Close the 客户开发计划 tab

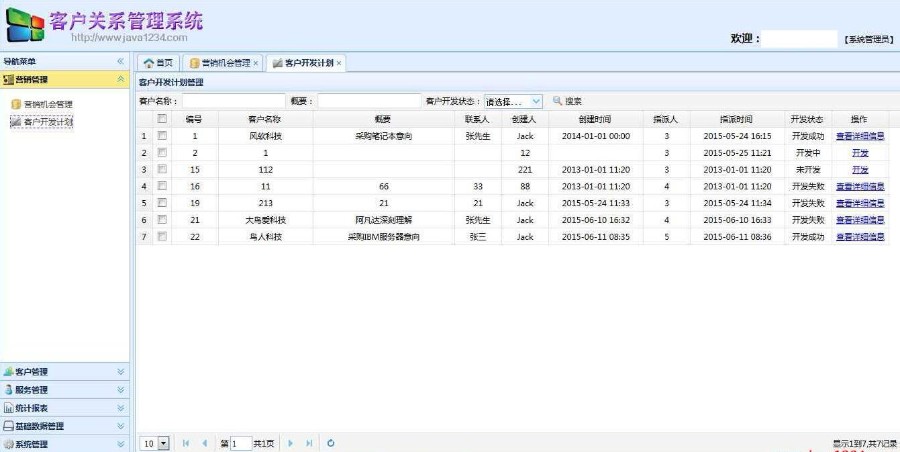coord(339,63)
